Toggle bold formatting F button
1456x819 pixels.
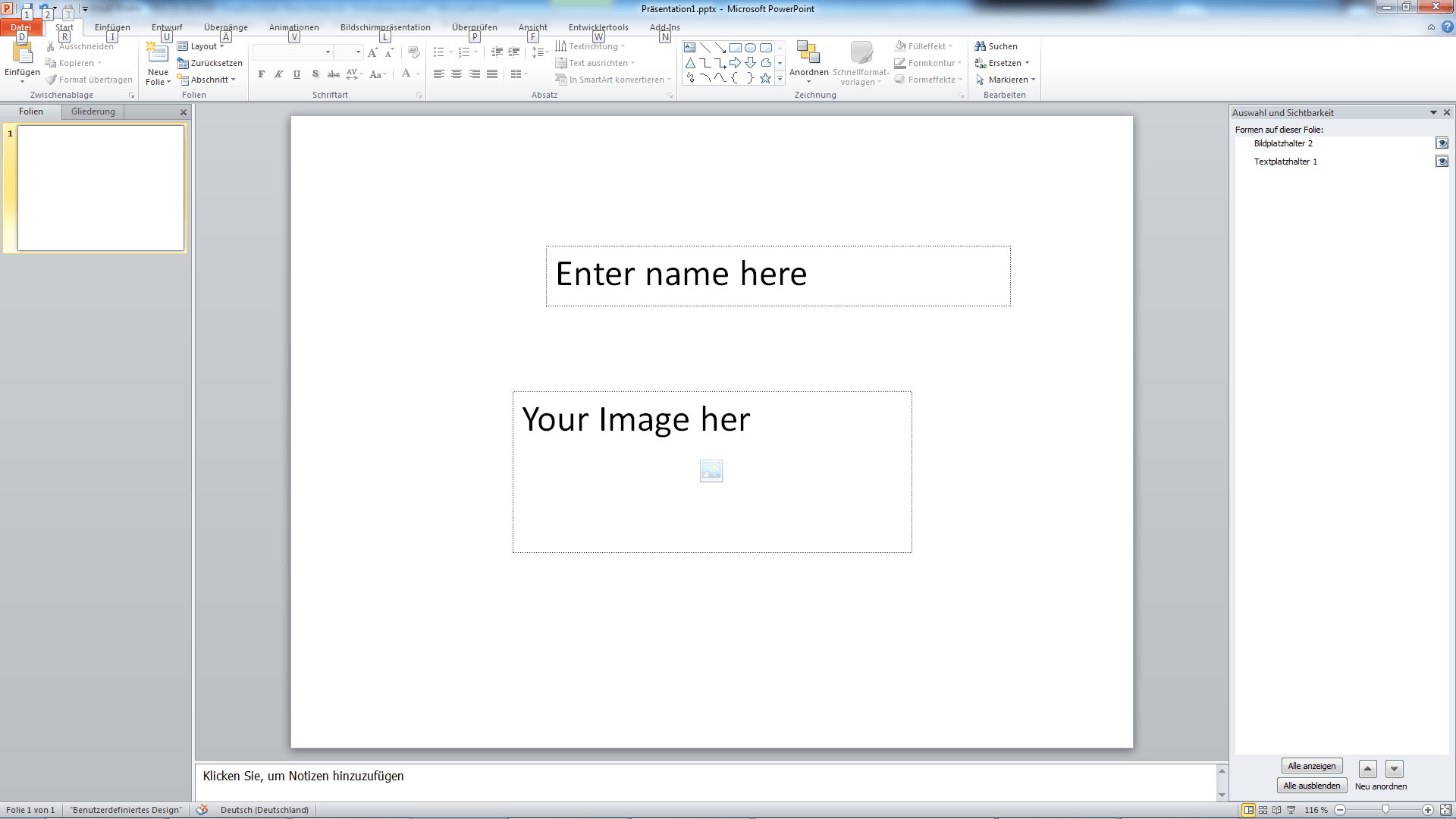[x=262, y=74]
